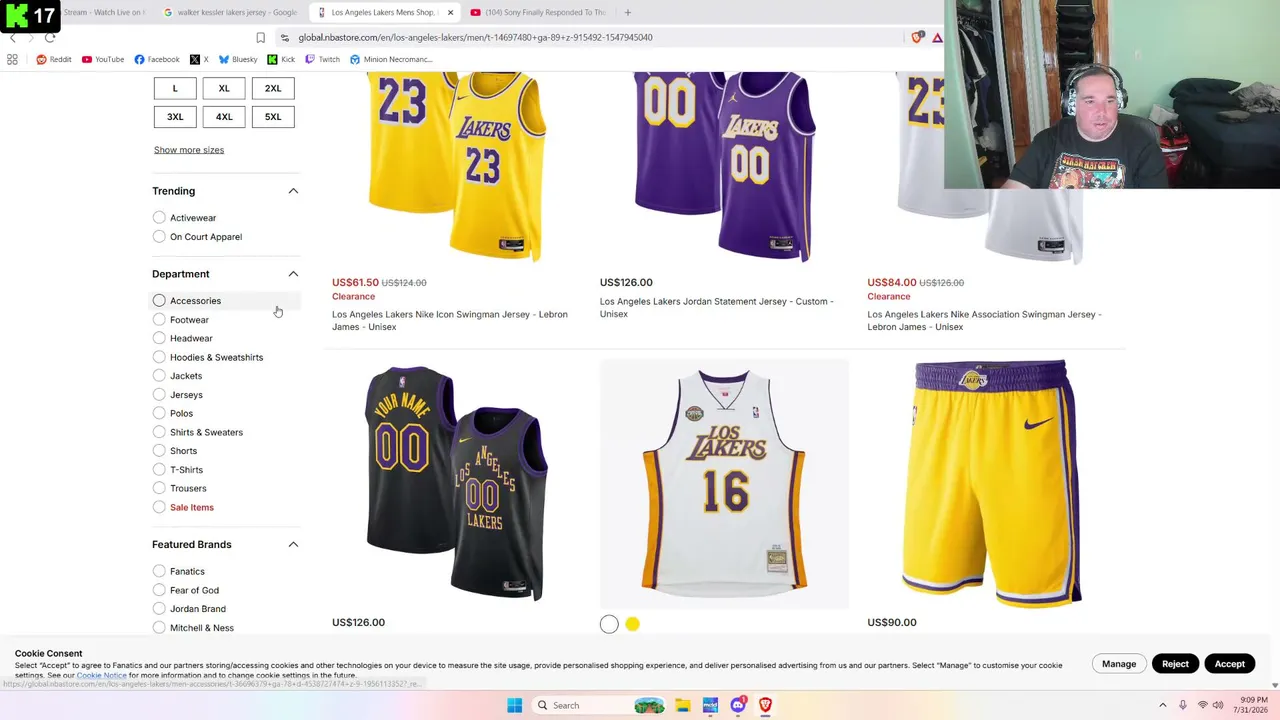The height and width of the screenshot is (720, 1280).
Task: Click the bookmark this page icon
Action: pos(260,38)
